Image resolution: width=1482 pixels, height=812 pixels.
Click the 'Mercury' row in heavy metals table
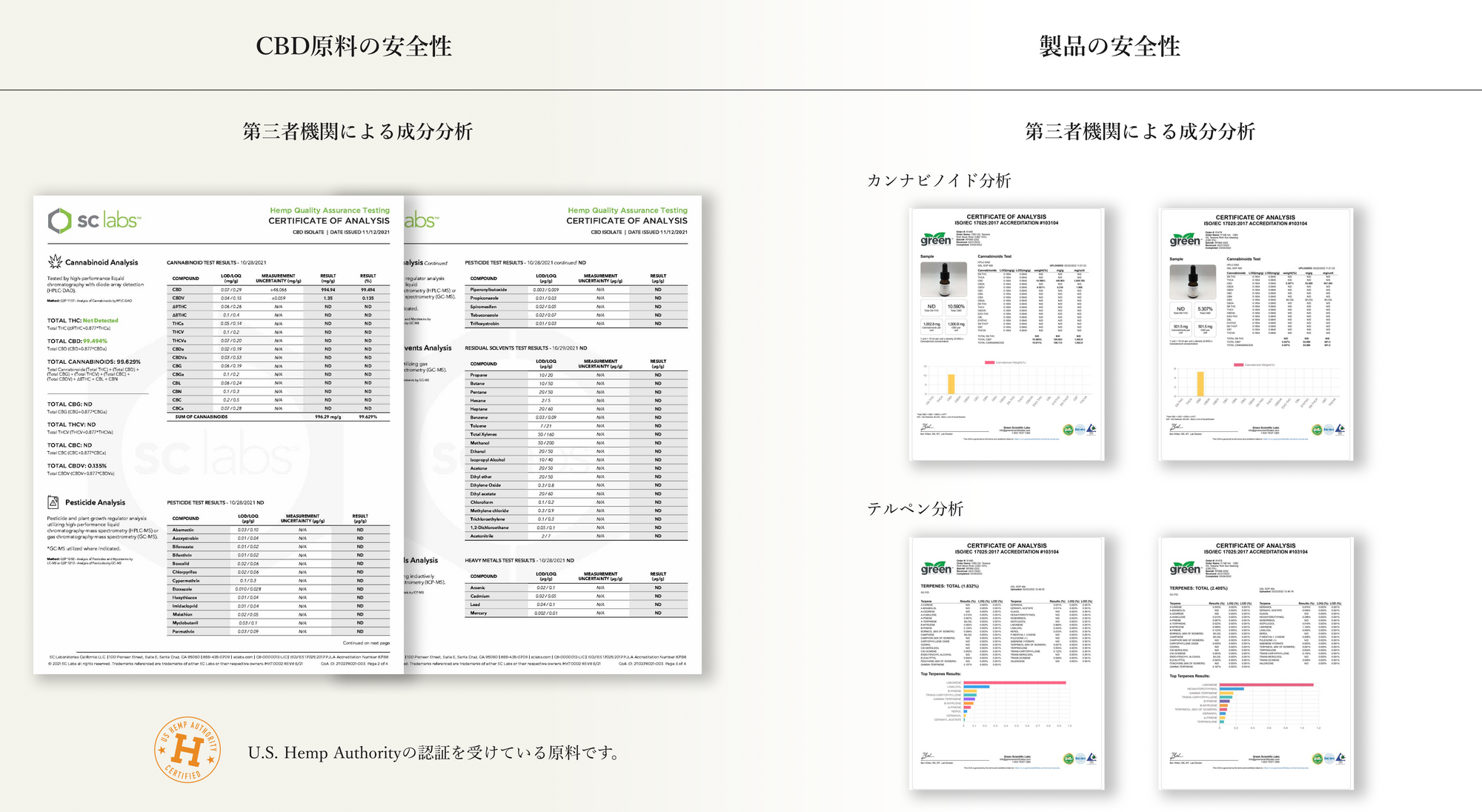pos(576,613)
